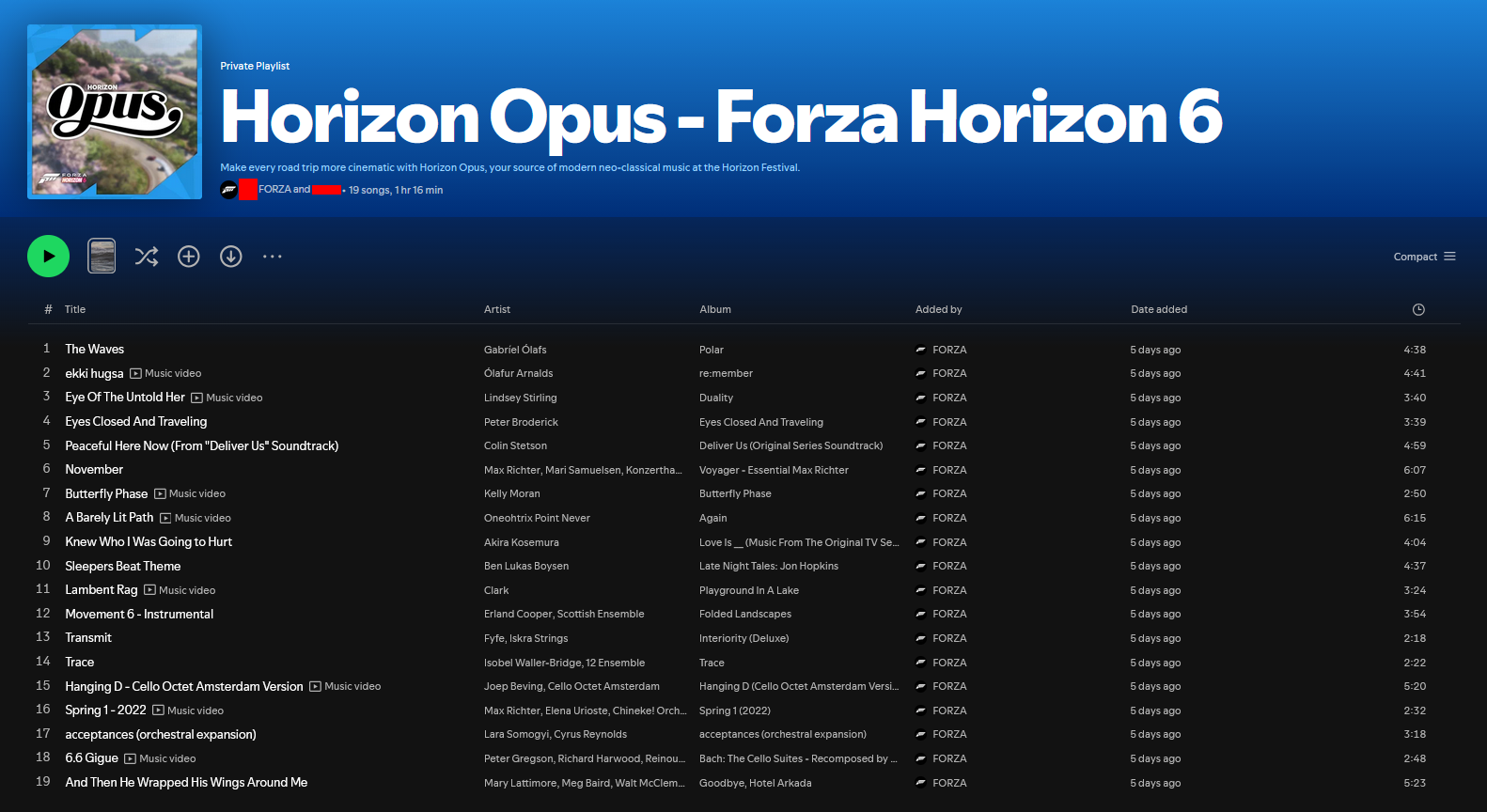Open artist Akira Kosemura

coord(522,542)
